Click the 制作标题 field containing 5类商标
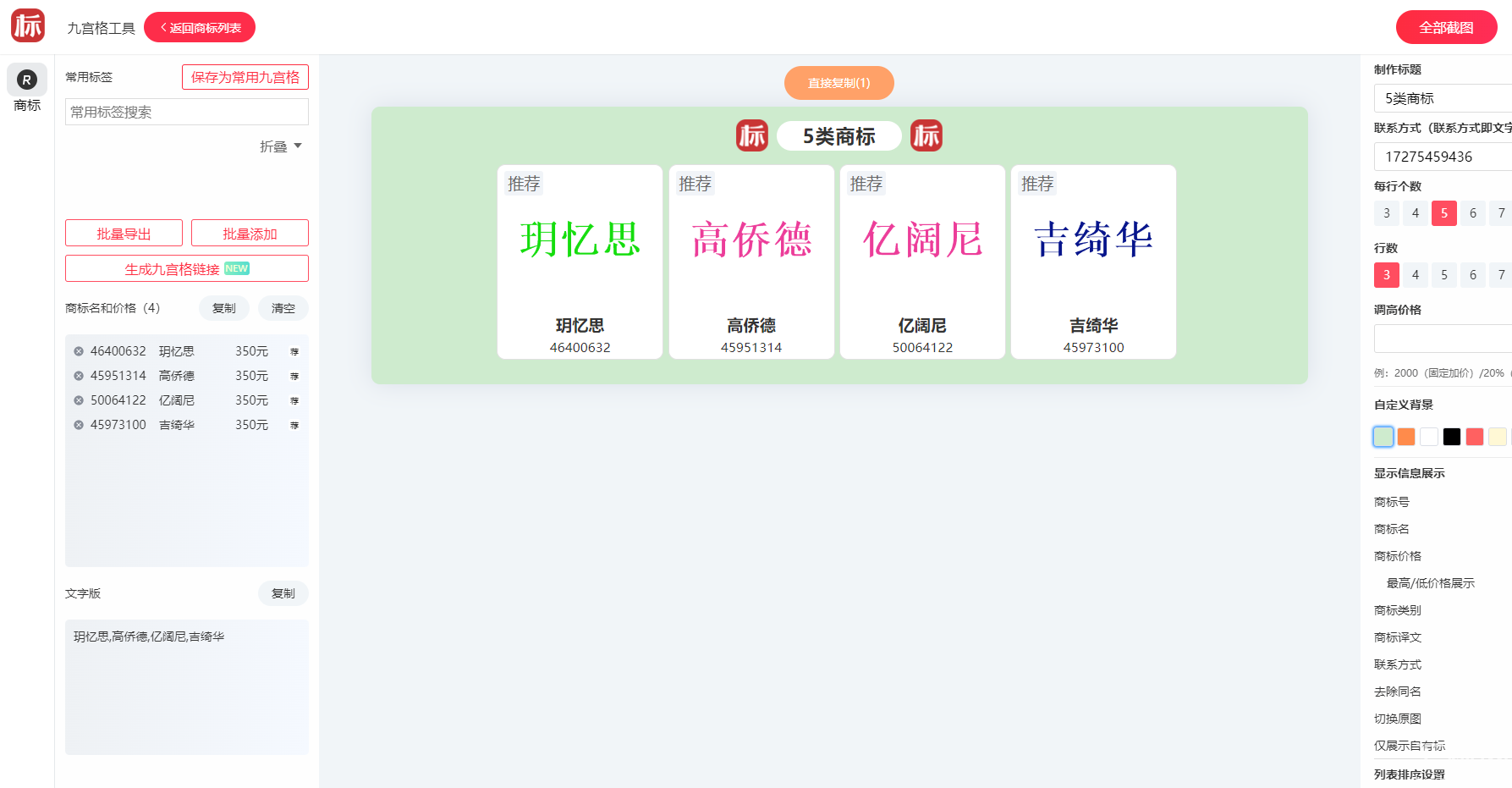1512x788 pixels. (1443, 98)
